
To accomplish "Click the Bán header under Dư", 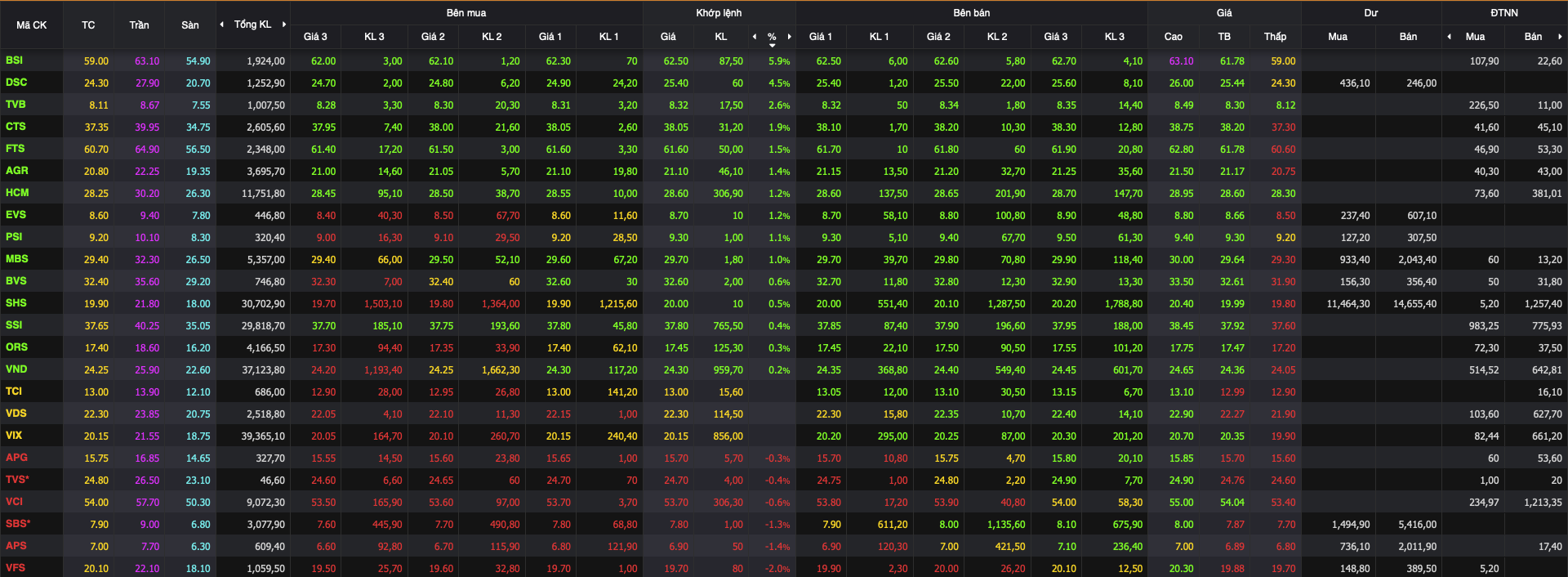I will pos(1409,37).
